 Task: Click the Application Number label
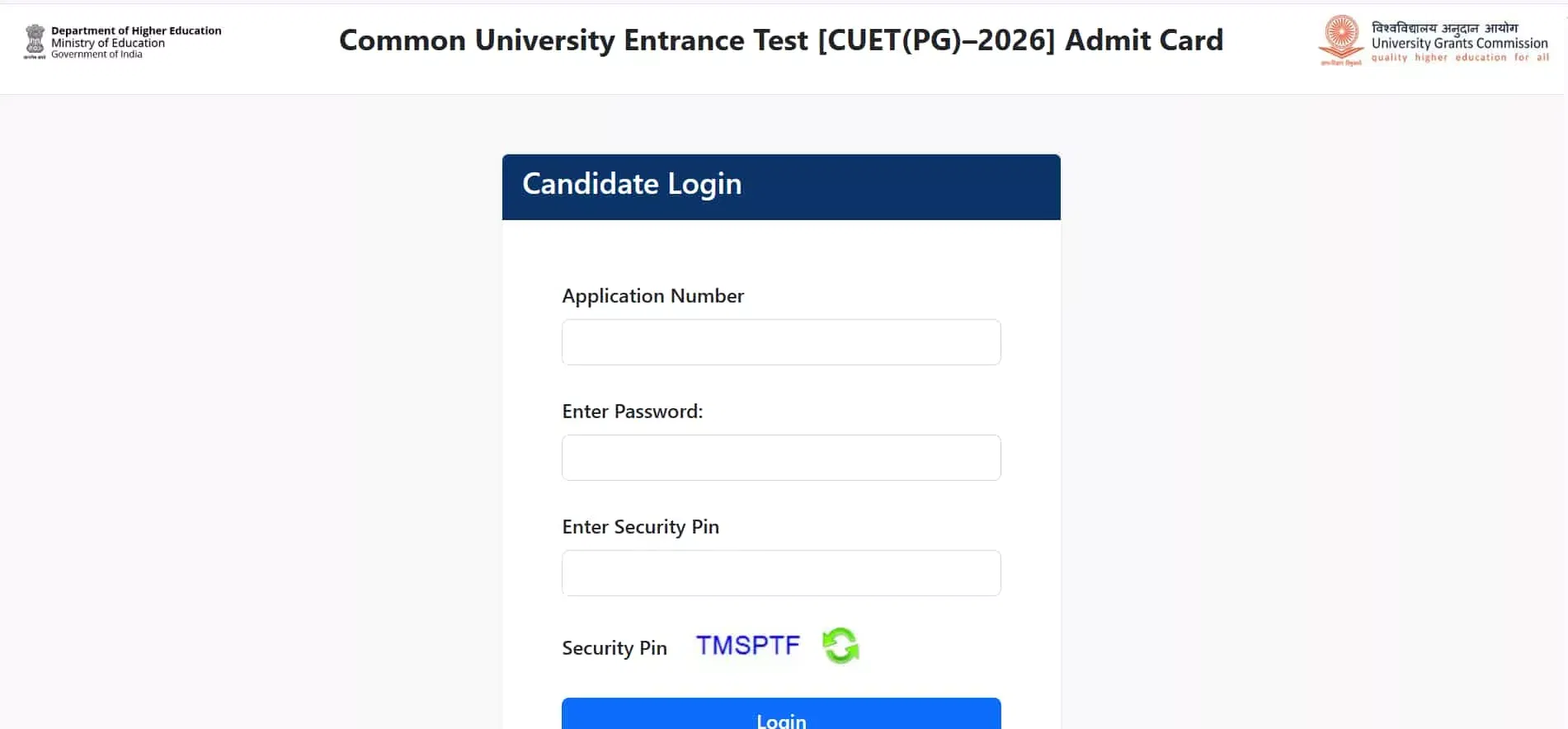(x=652, y=296)
